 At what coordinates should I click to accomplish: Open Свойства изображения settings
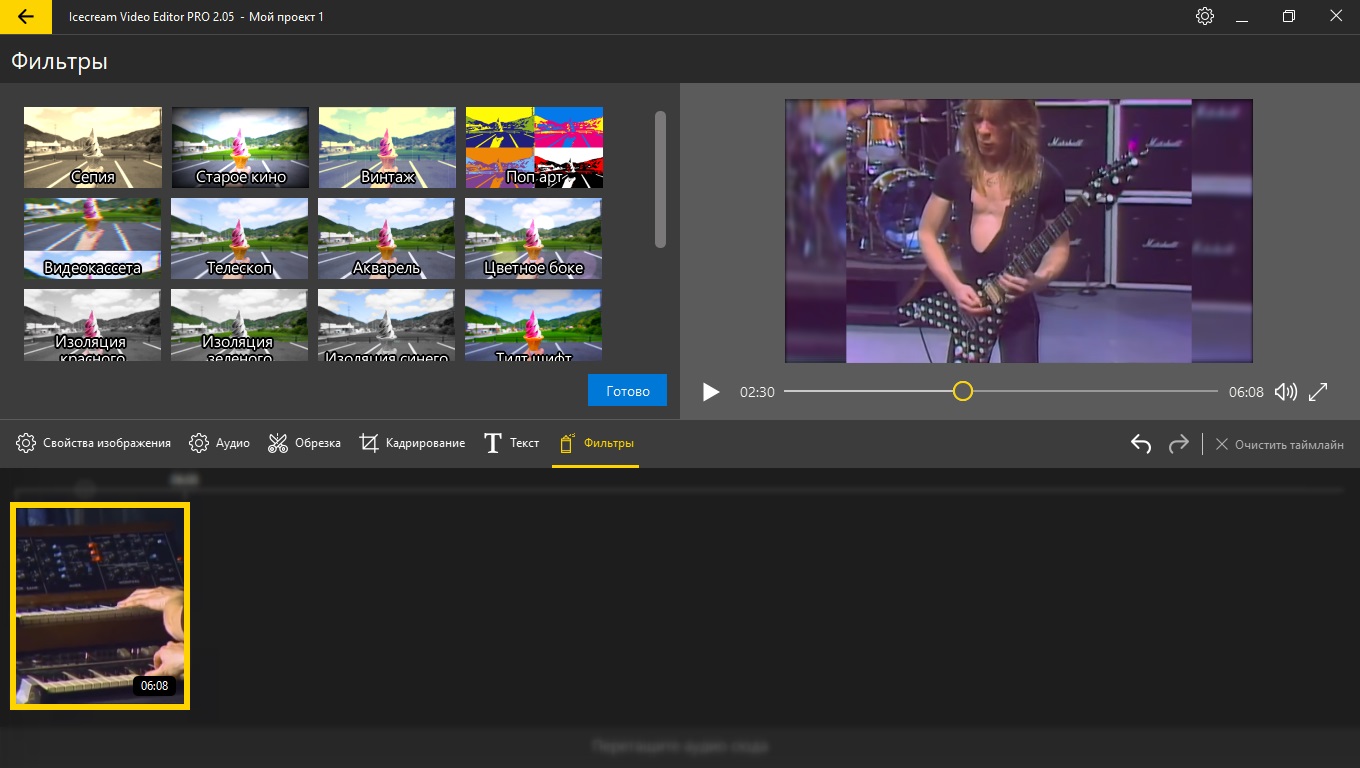pyautogui.click(x=93, y=443)
